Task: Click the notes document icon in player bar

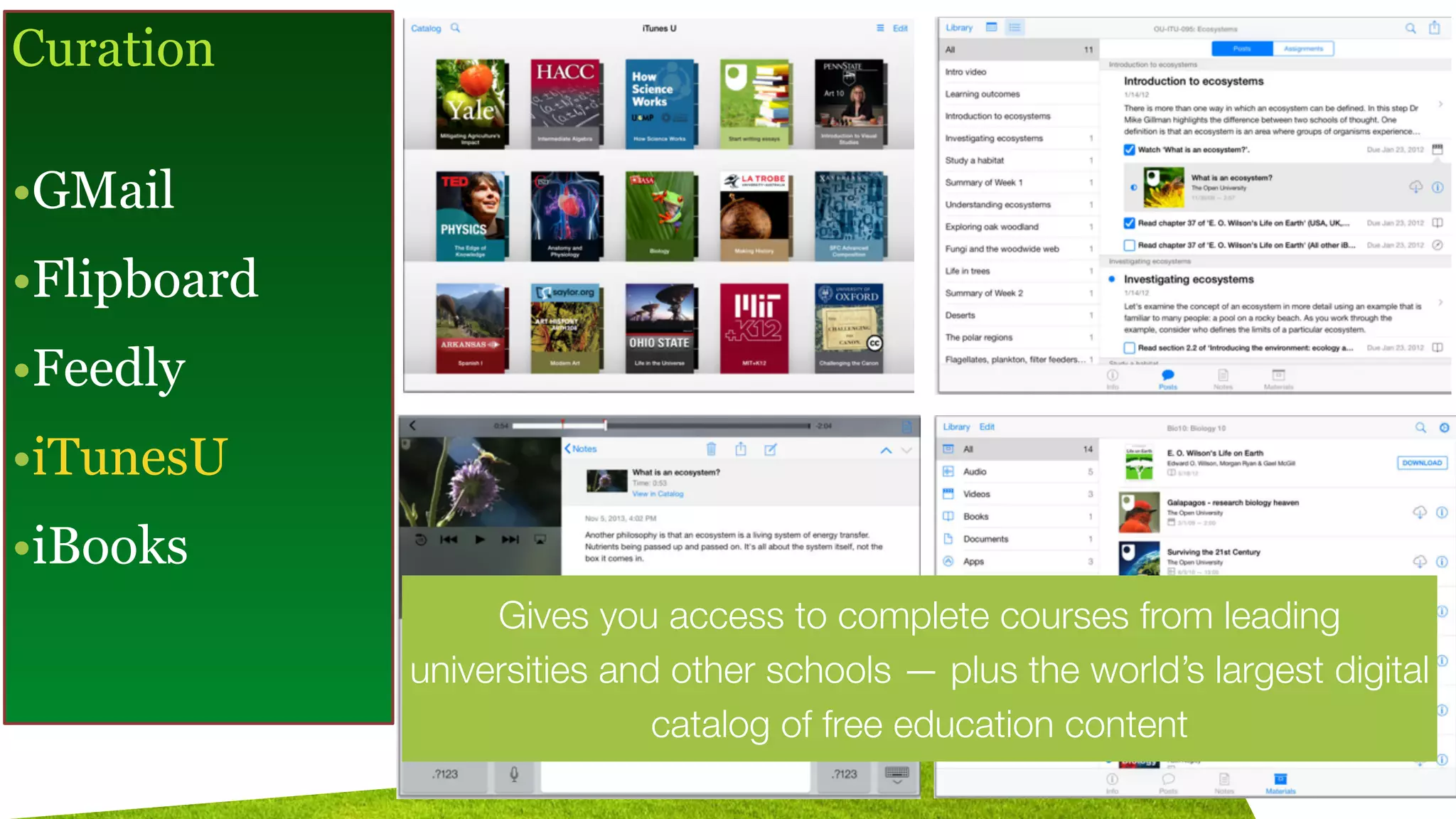Action: coord(907,426)
